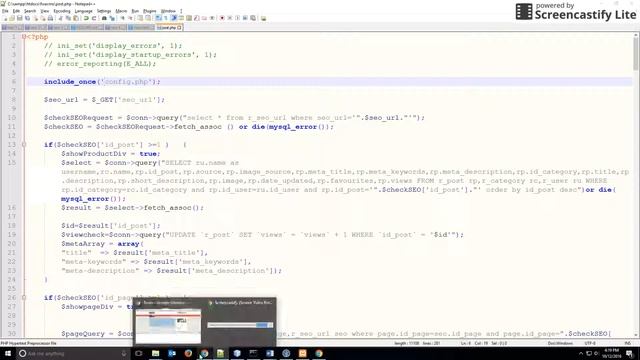Save the current file via toolbar
This screenshot has width=640, height=360.
20,18
